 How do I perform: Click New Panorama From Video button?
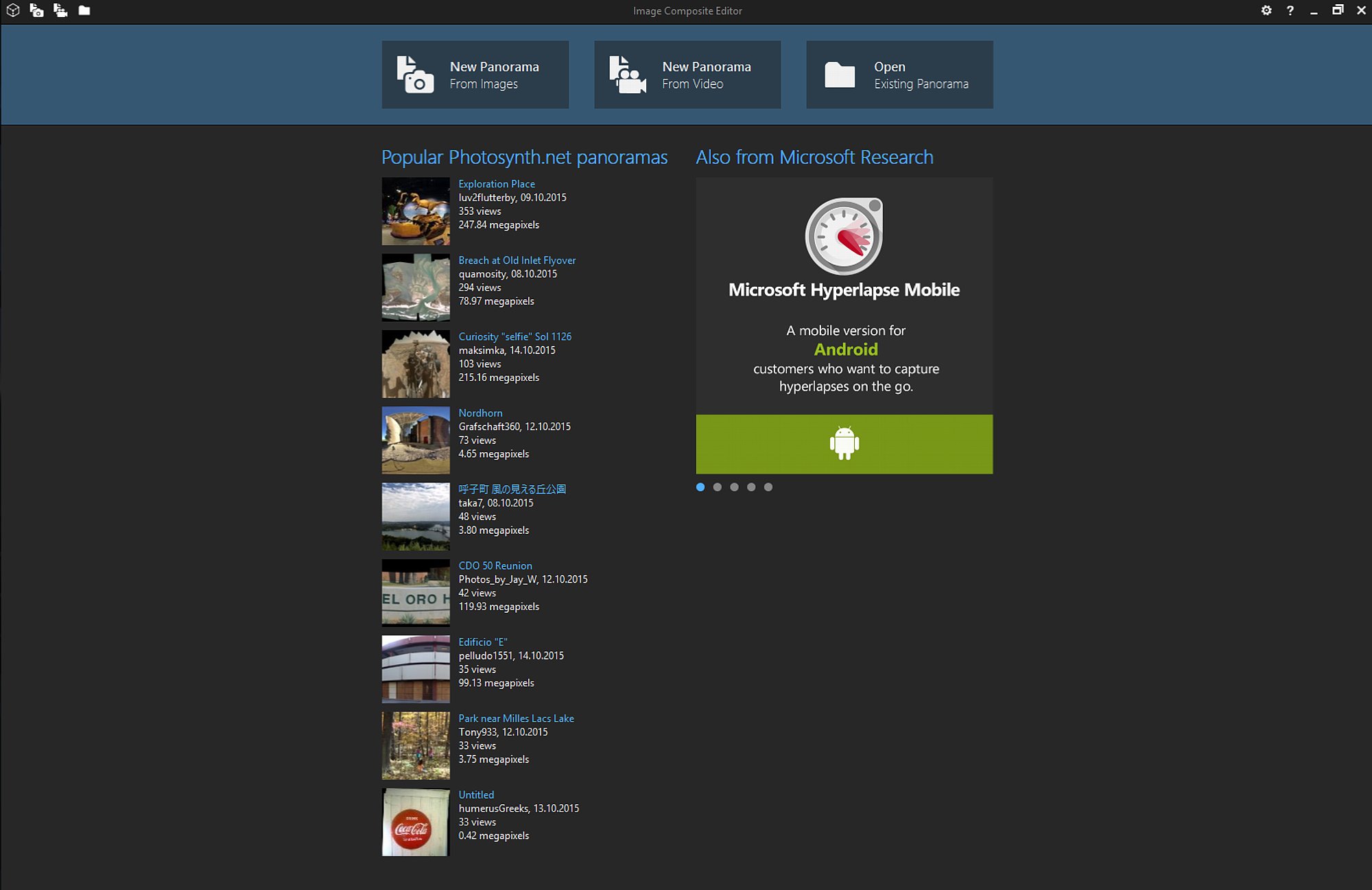(687, 74)
